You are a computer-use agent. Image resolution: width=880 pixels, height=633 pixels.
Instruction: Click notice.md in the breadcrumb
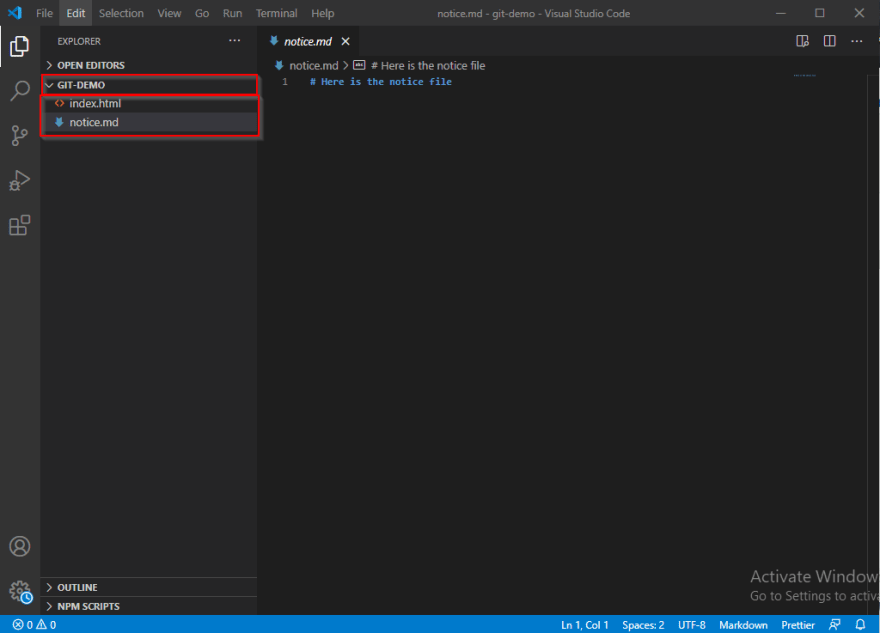coord(314,66)
